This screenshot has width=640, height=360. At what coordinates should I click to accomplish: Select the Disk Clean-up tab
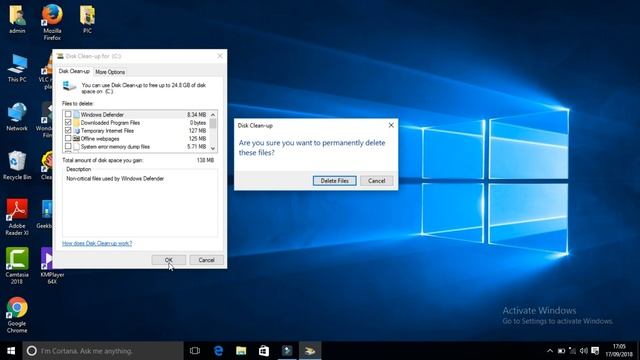[74, 71]
